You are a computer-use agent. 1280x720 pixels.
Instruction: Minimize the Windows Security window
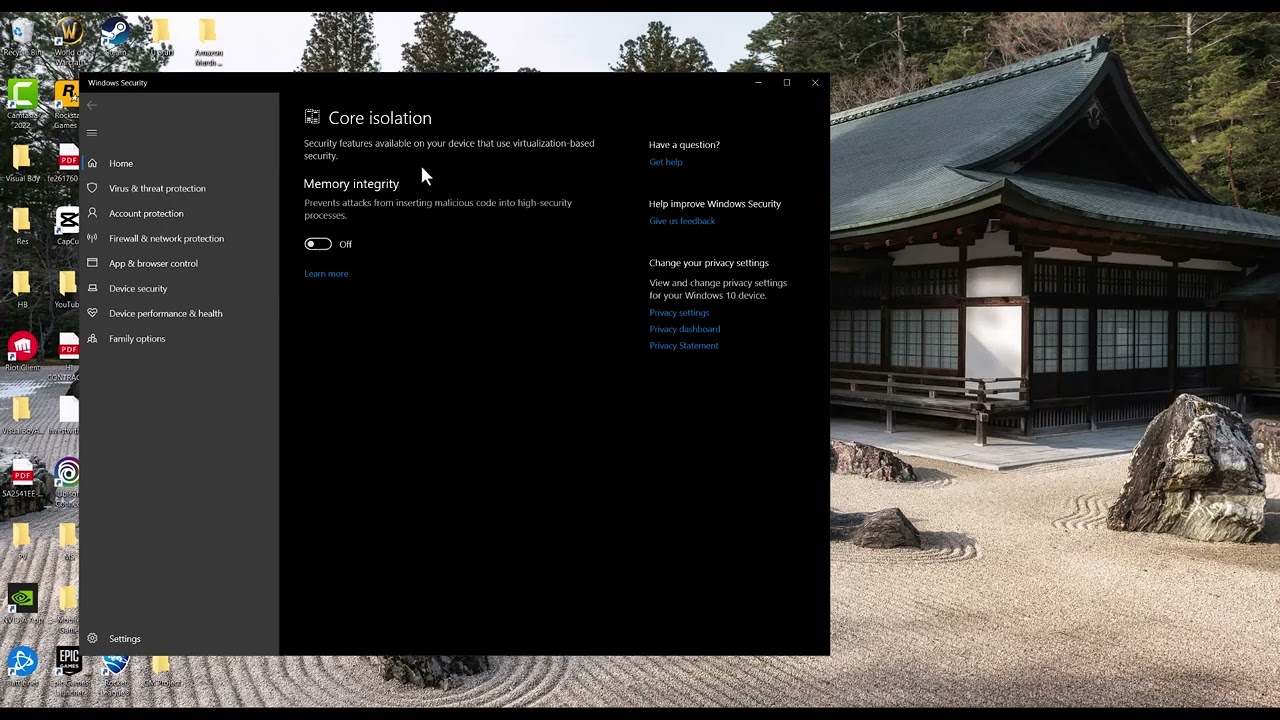click(758, 82)
